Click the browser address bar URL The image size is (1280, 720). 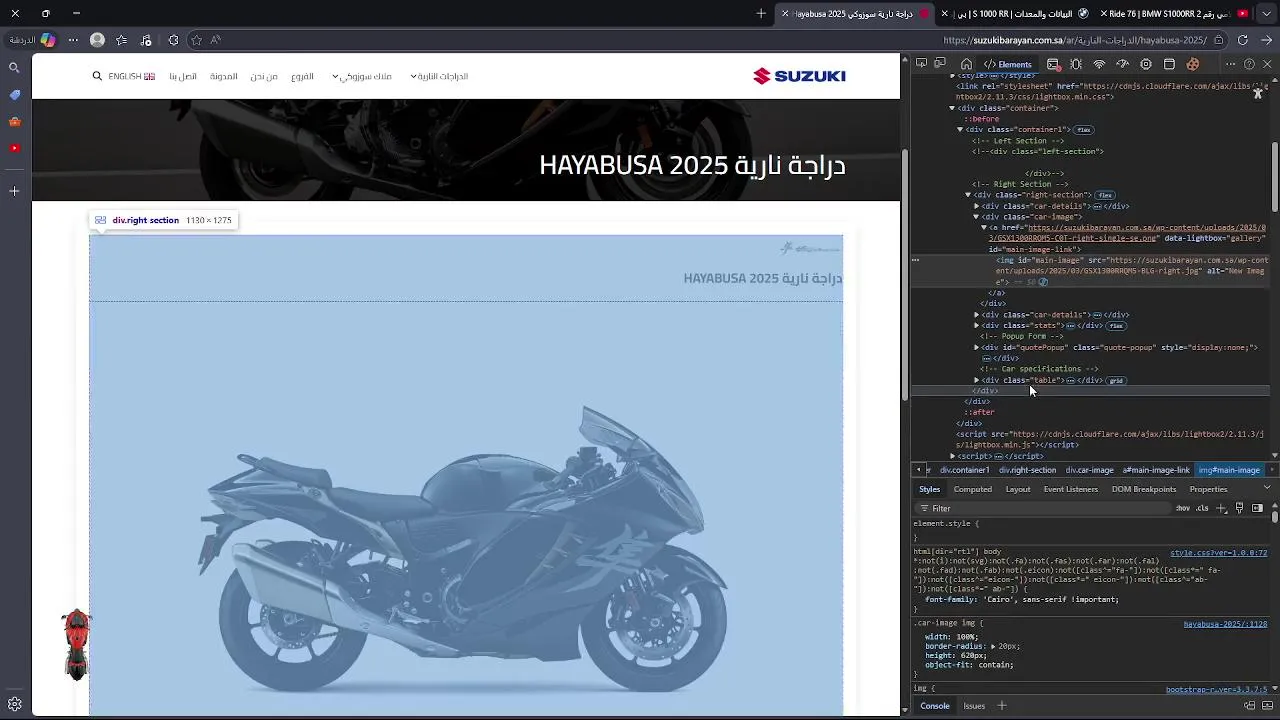tap(1075, 40)
